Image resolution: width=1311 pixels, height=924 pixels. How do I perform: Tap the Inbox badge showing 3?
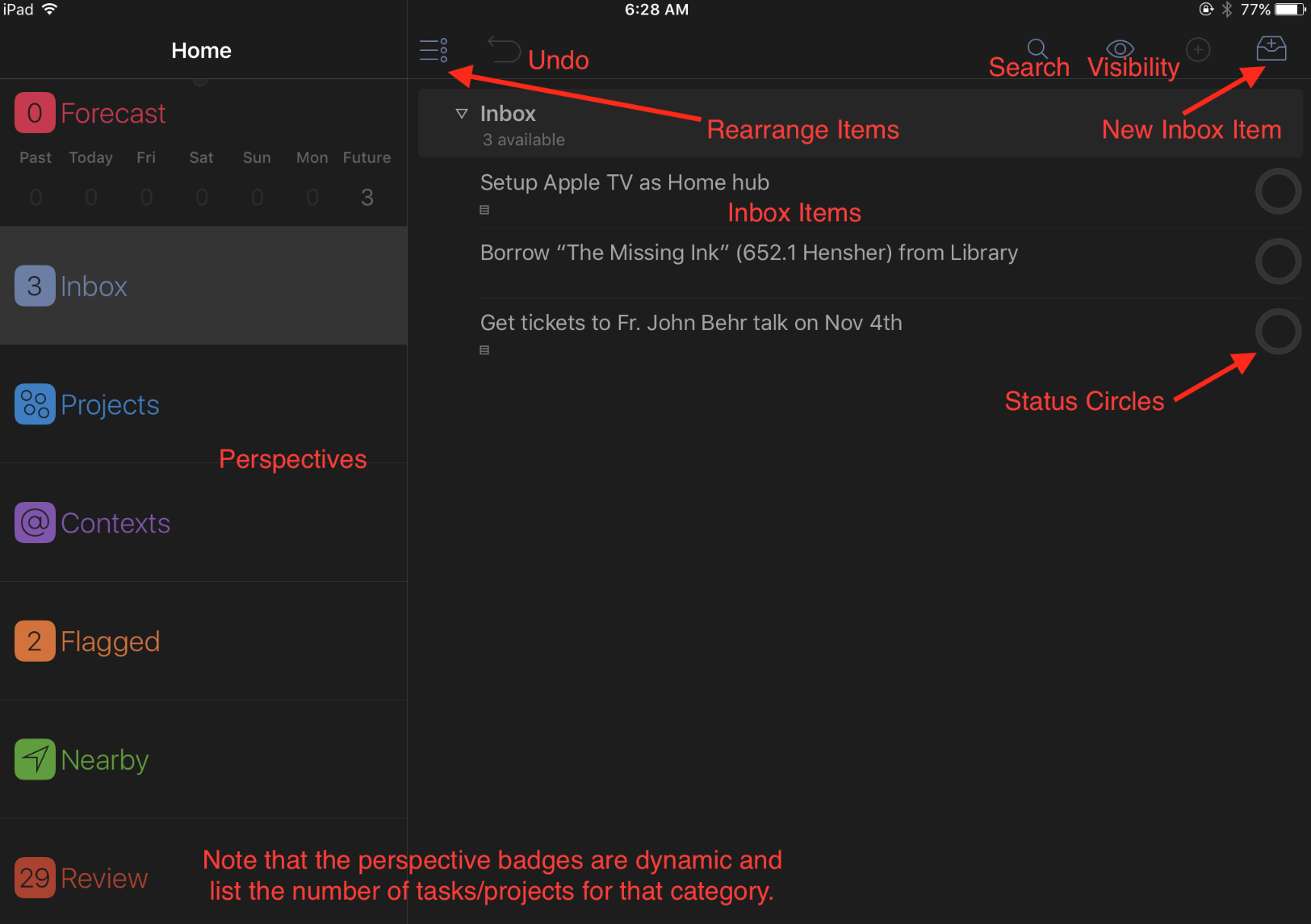tap(35, 286)
